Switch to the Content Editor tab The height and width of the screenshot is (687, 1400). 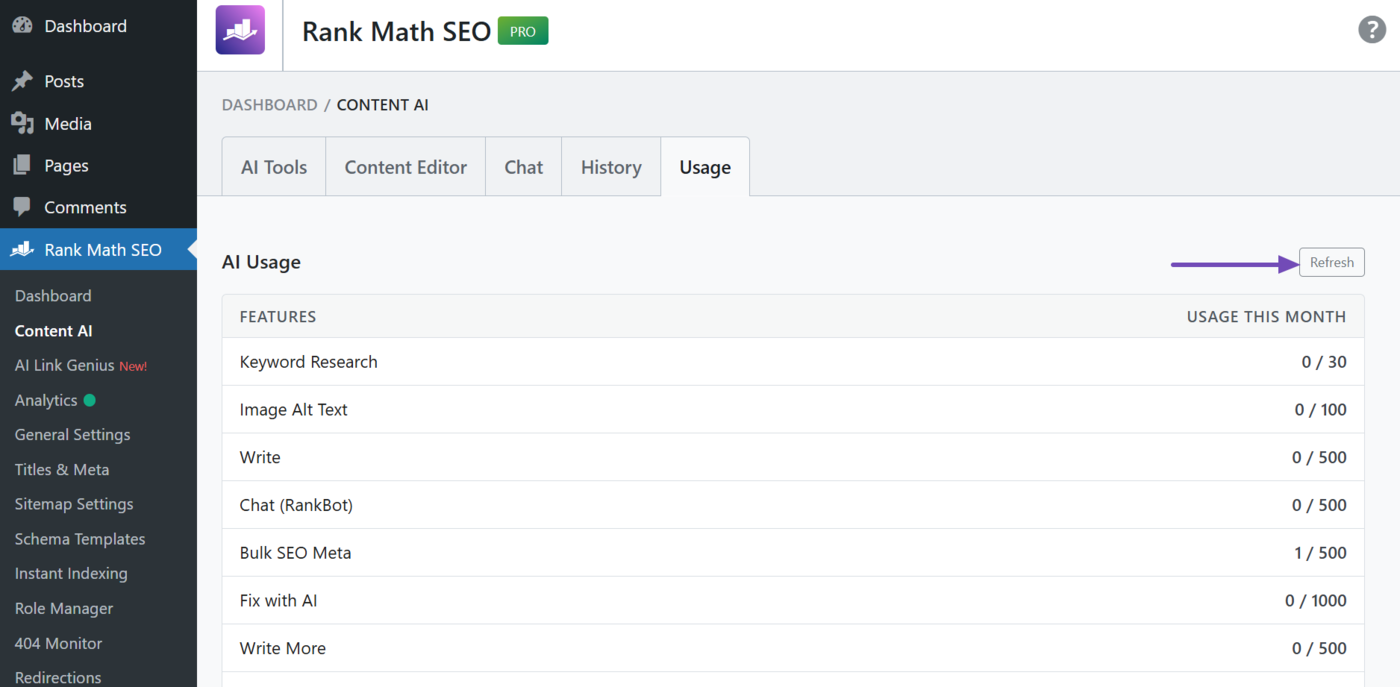click(406, 167)
